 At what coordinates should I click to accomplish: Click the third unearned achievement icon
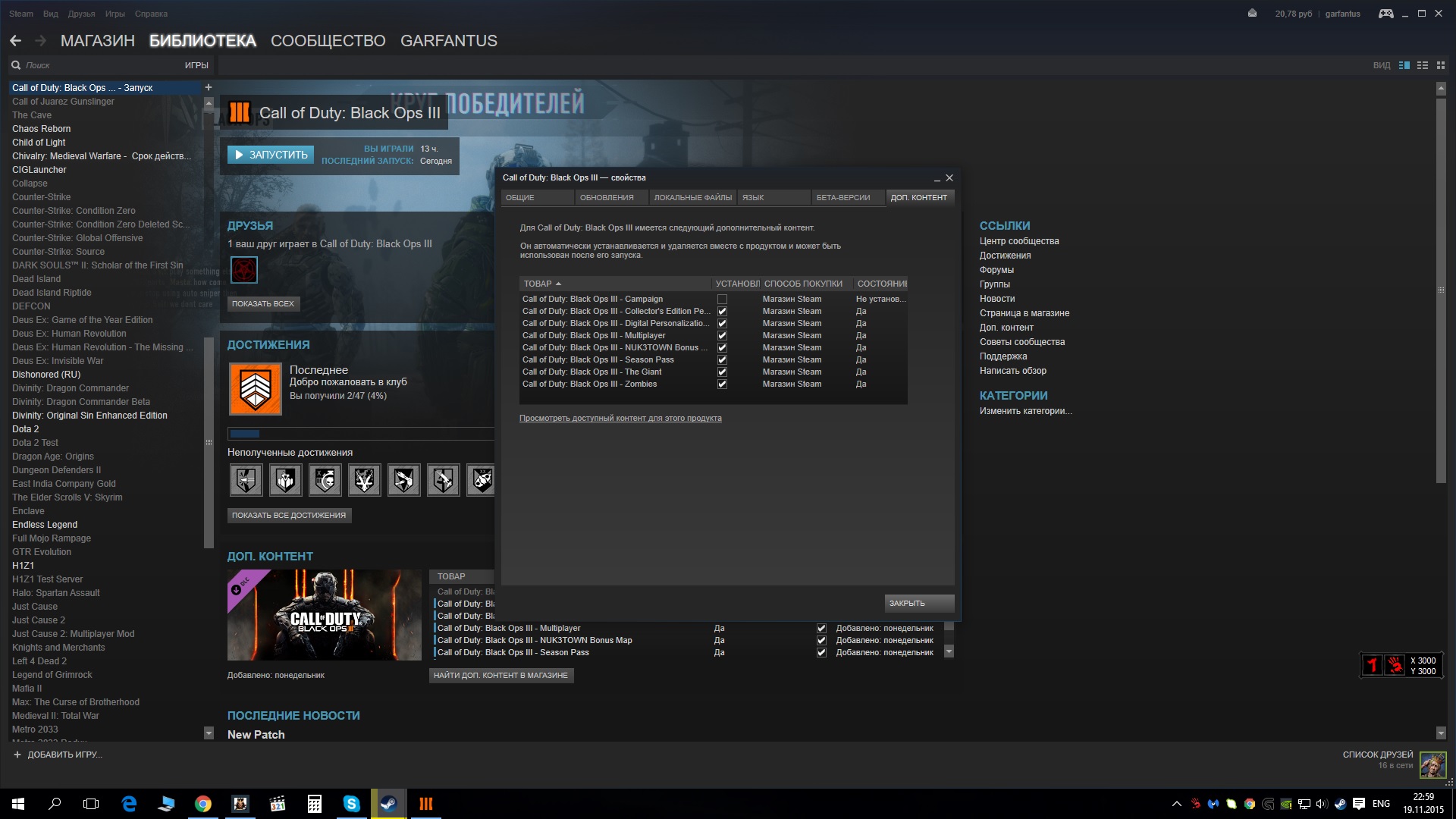click(x=325, y=480)
